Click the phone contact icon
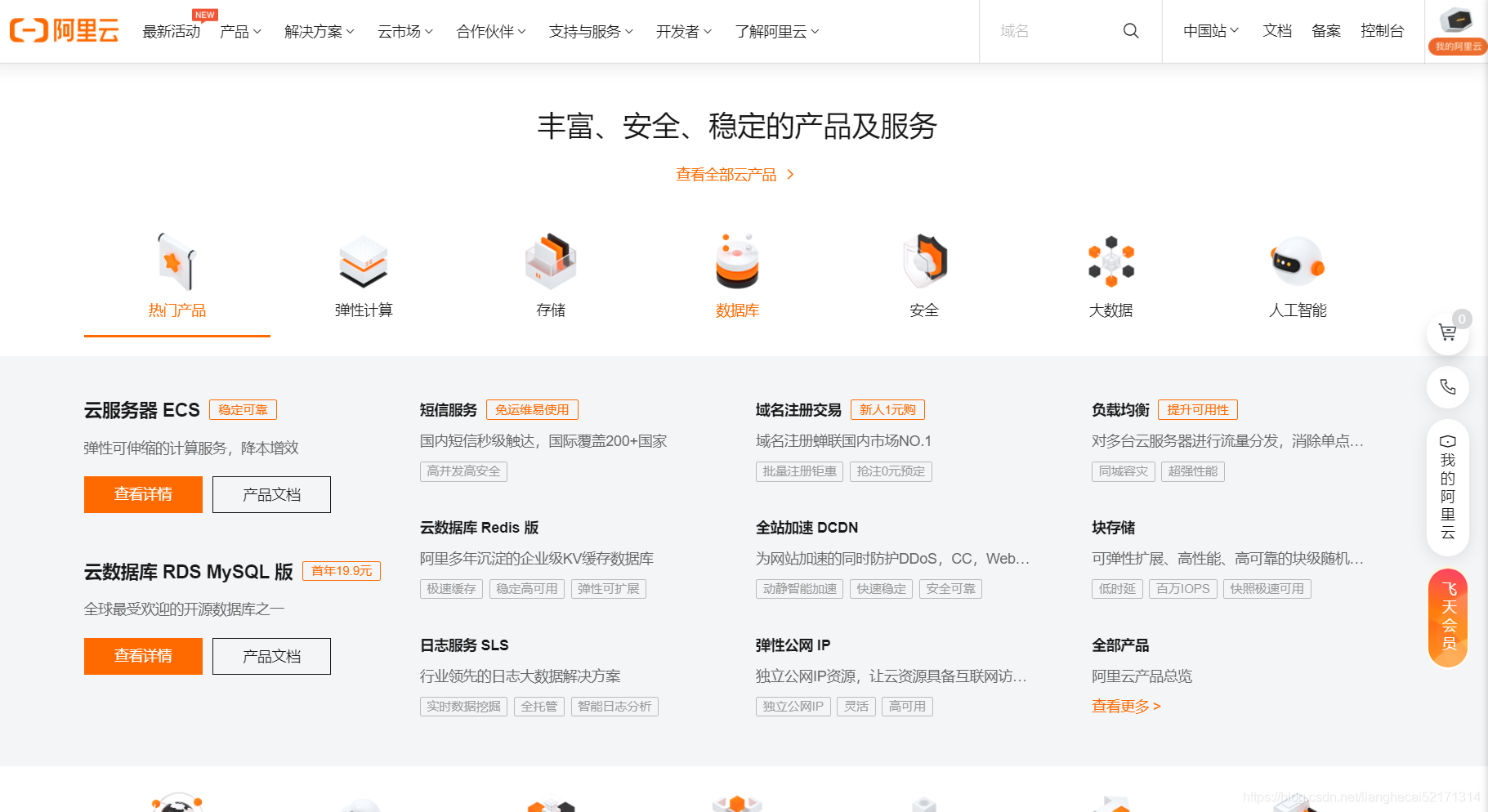This screenshot has height=812, width=1488. [1447, 387]
